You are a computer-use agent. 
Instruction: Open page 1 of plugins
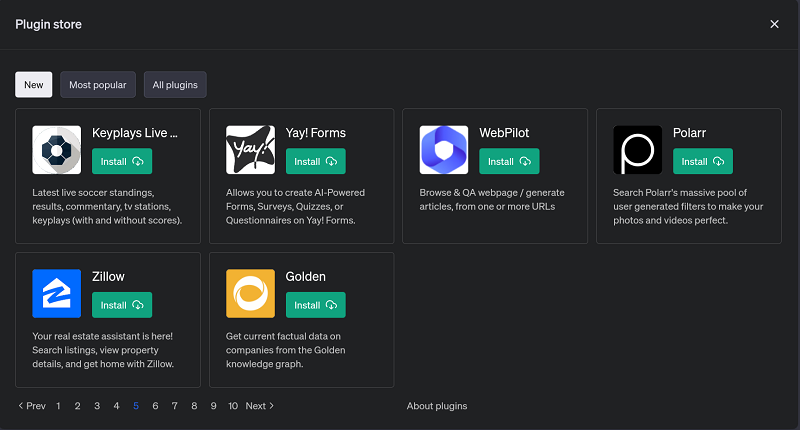pos(58,406)
